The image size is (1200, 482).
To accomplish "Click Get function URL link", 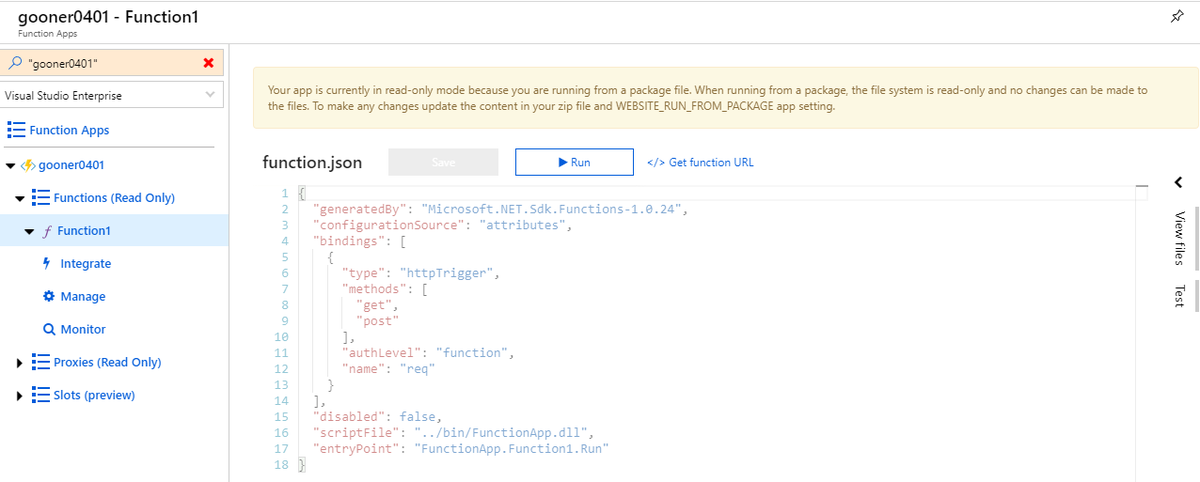I will 700,162.
